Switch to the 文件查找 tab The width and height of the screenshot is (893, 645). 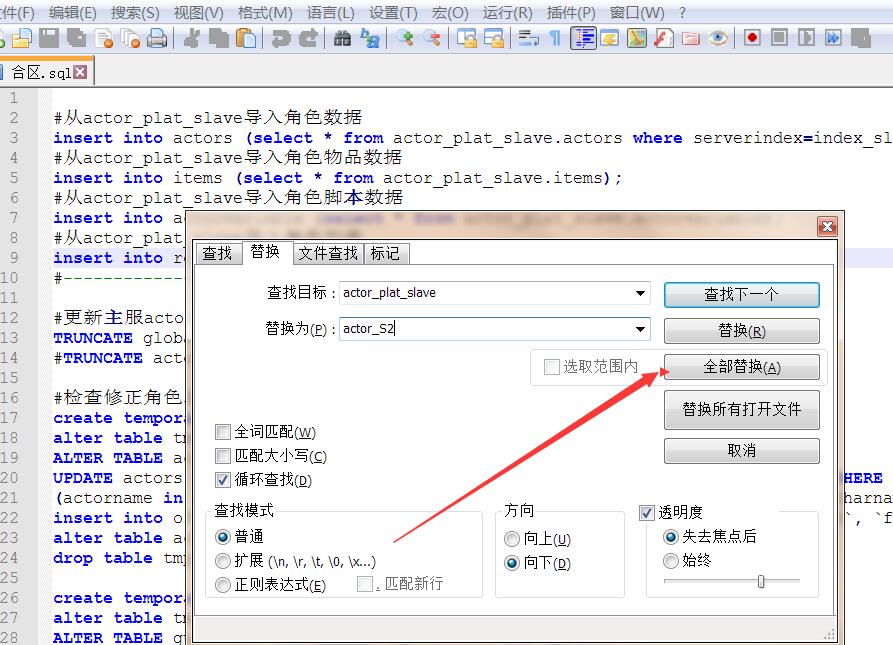pyautogui.click(x=328, y=253)
